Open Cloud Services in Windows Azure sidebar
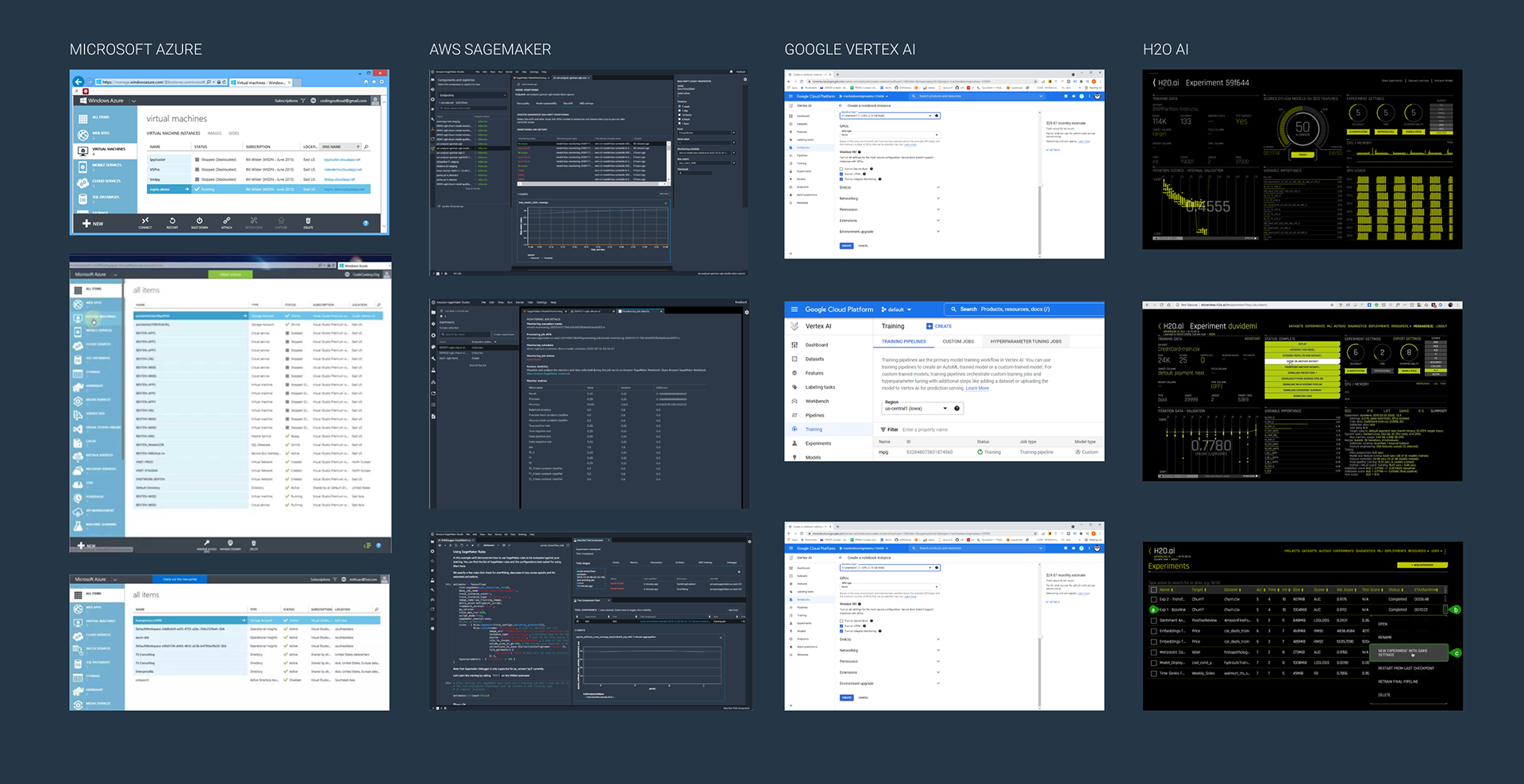This screenshot has height=784, width=1524. [x=103, y=183]
